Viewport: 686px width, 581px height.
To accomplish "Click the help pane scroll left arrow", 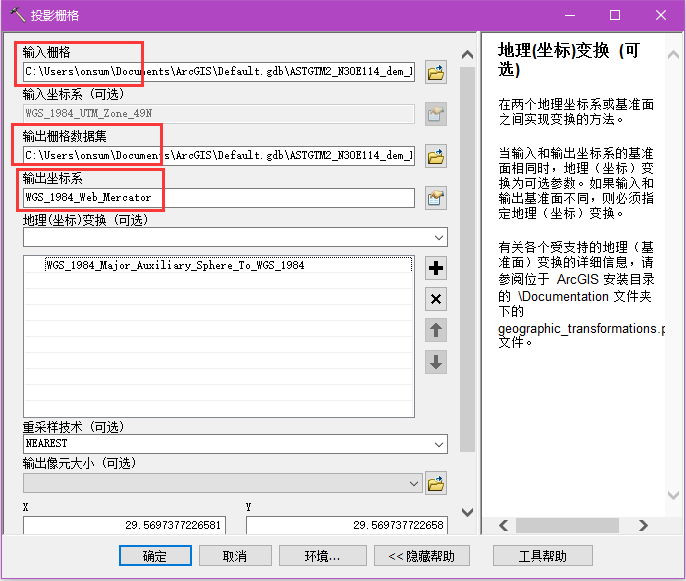I will click(504, 525).
